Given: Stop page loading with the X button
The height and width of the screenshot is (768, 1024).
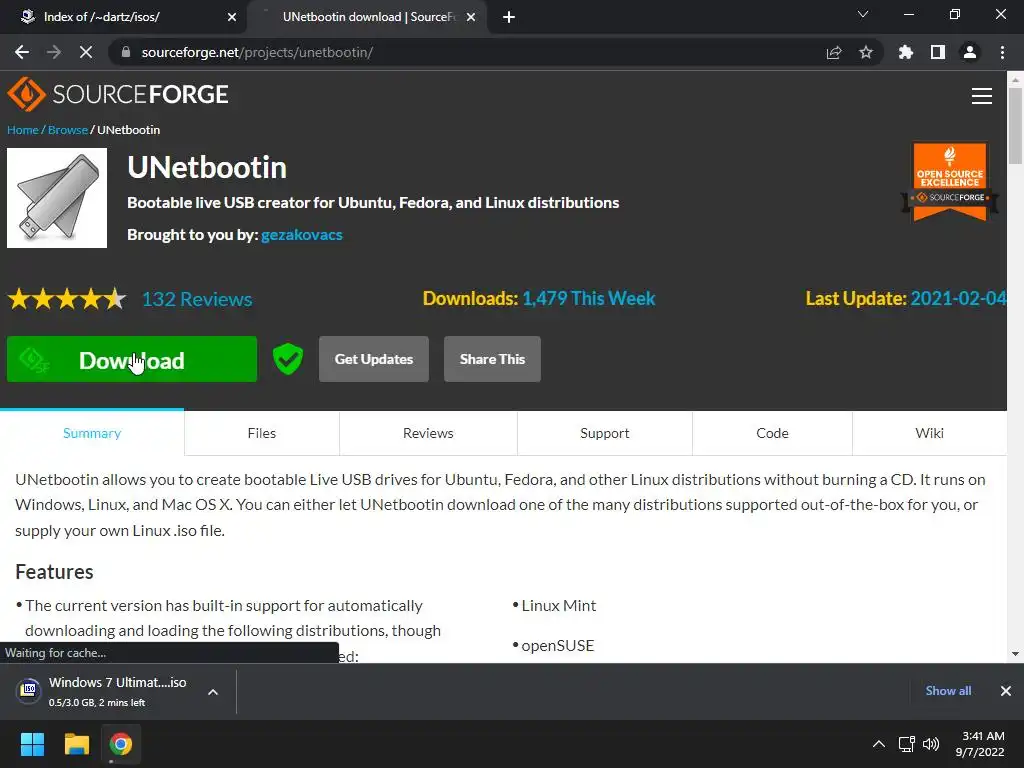Looking at the screenshot, I should tap(86, 52).
